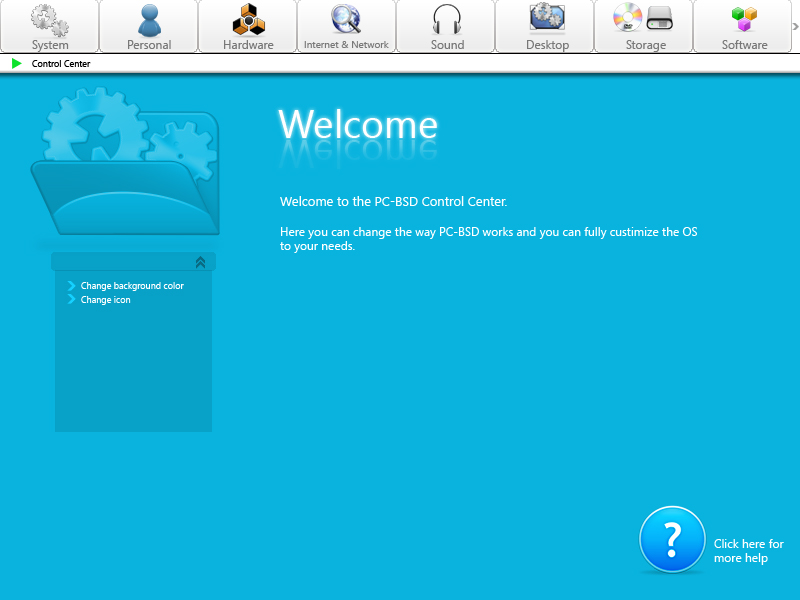This screenshot has height=600, width=800.
Task: Select the Hardware tab cube icon
Action: coord(248,19)
